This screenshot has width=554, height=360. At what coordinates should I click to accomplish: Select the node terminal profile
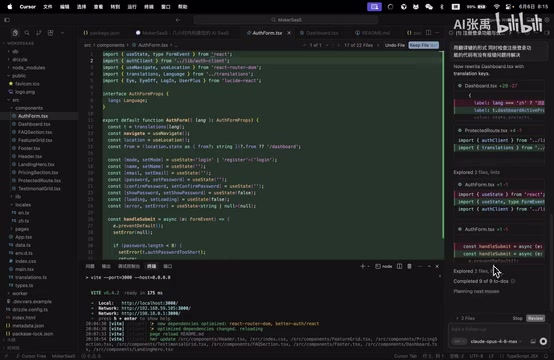tap(384, 266)
